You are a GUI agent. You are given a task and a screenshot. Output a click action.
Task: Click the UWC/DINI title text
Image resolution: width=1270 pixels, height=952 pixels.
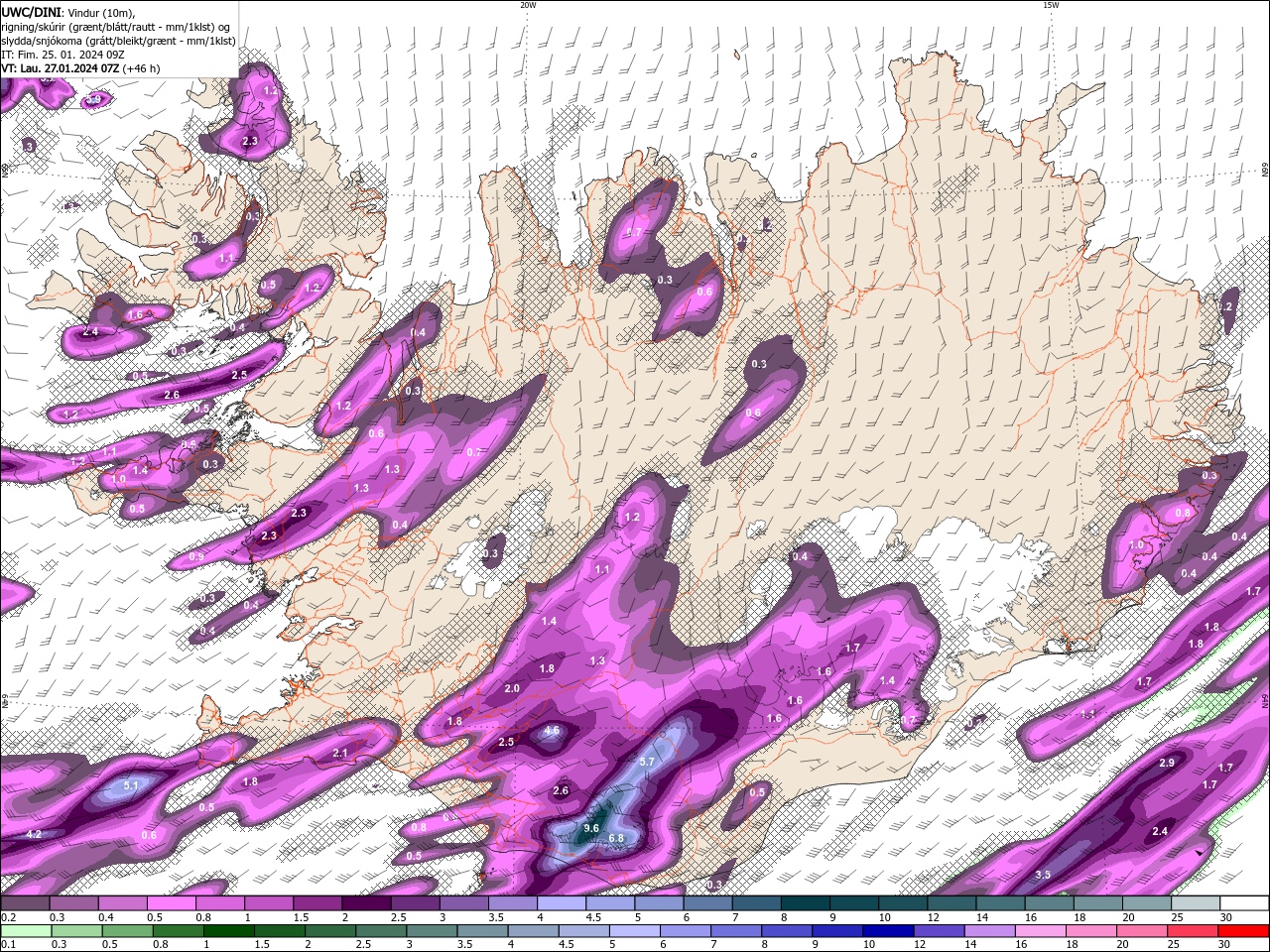[x=32, y=11]
